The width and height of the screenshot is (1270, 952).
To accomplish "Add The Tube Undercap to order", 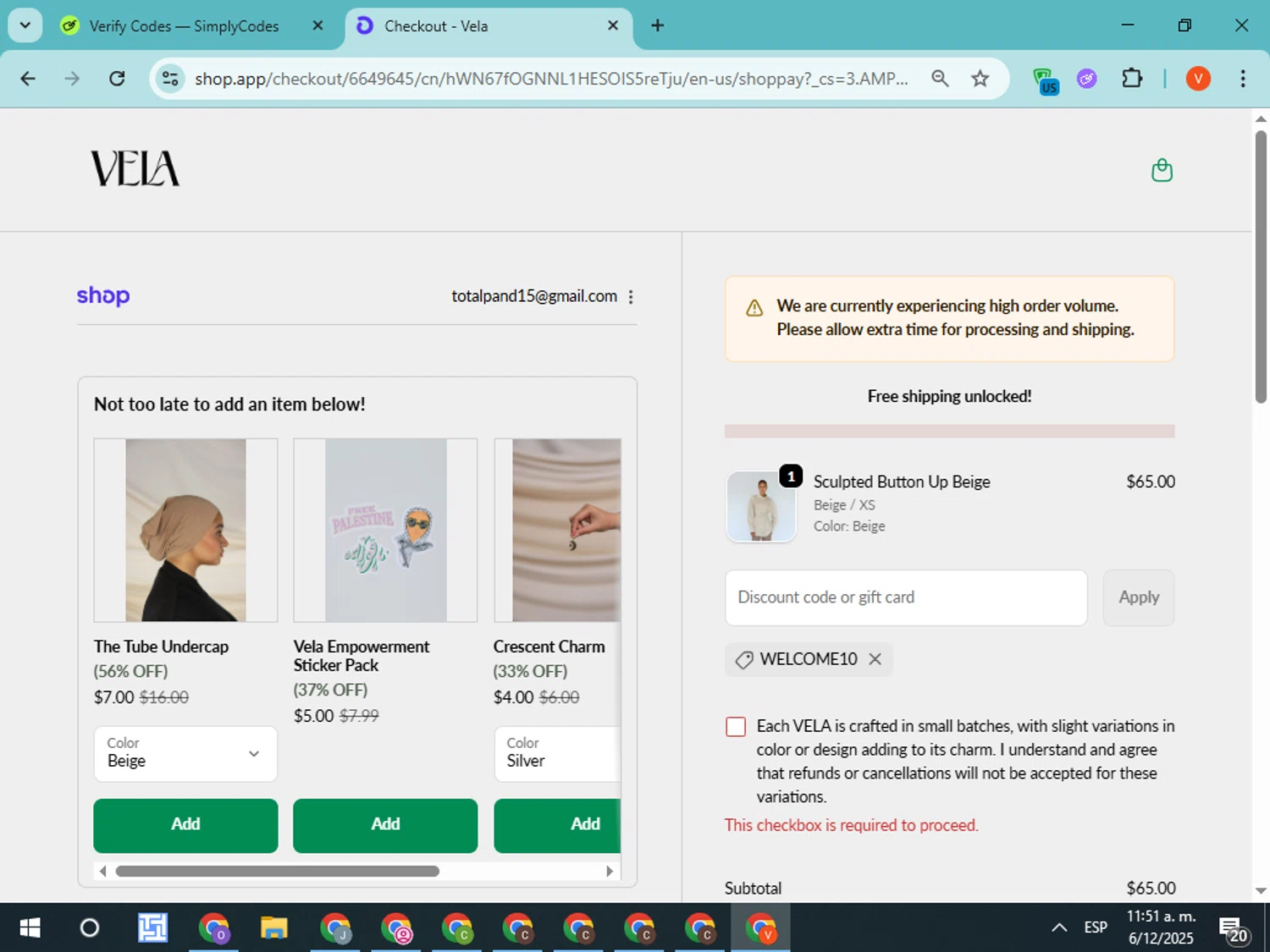I will tap(185, 825).
